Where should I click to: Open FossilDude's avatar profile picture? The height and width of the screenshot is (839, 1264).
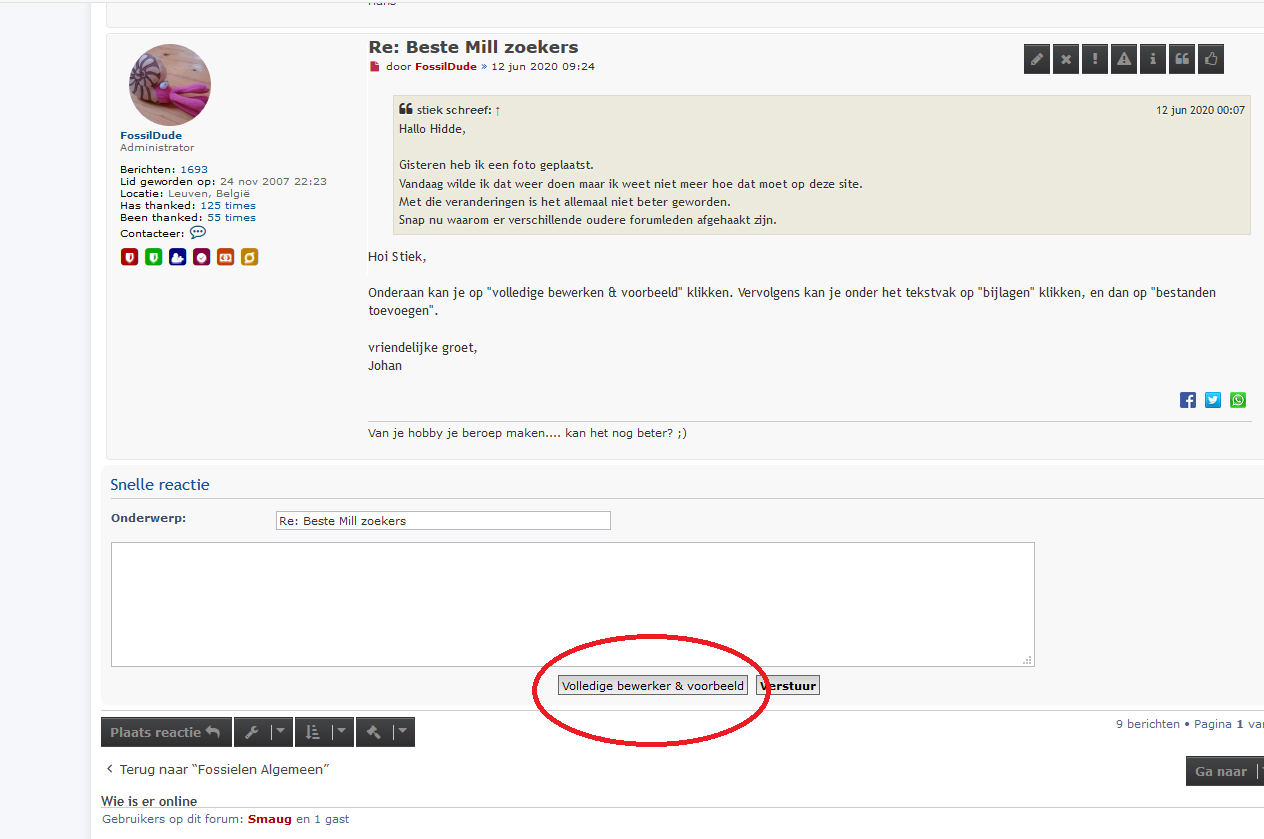pos(169,85)
